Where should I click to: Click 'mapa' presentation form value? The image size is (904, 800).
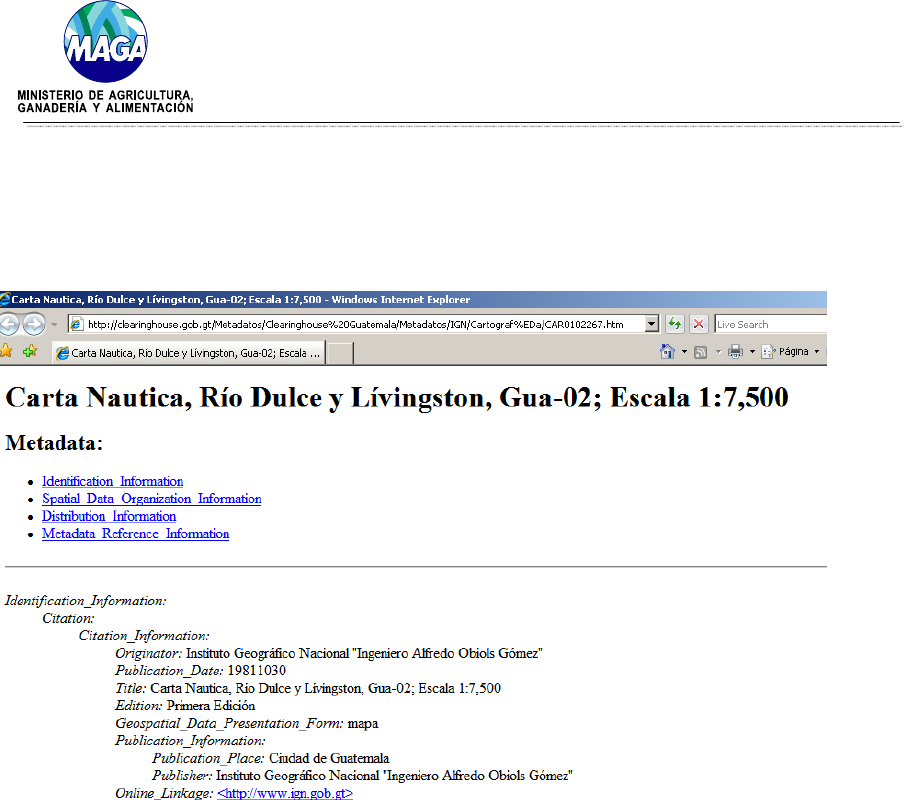363,723
